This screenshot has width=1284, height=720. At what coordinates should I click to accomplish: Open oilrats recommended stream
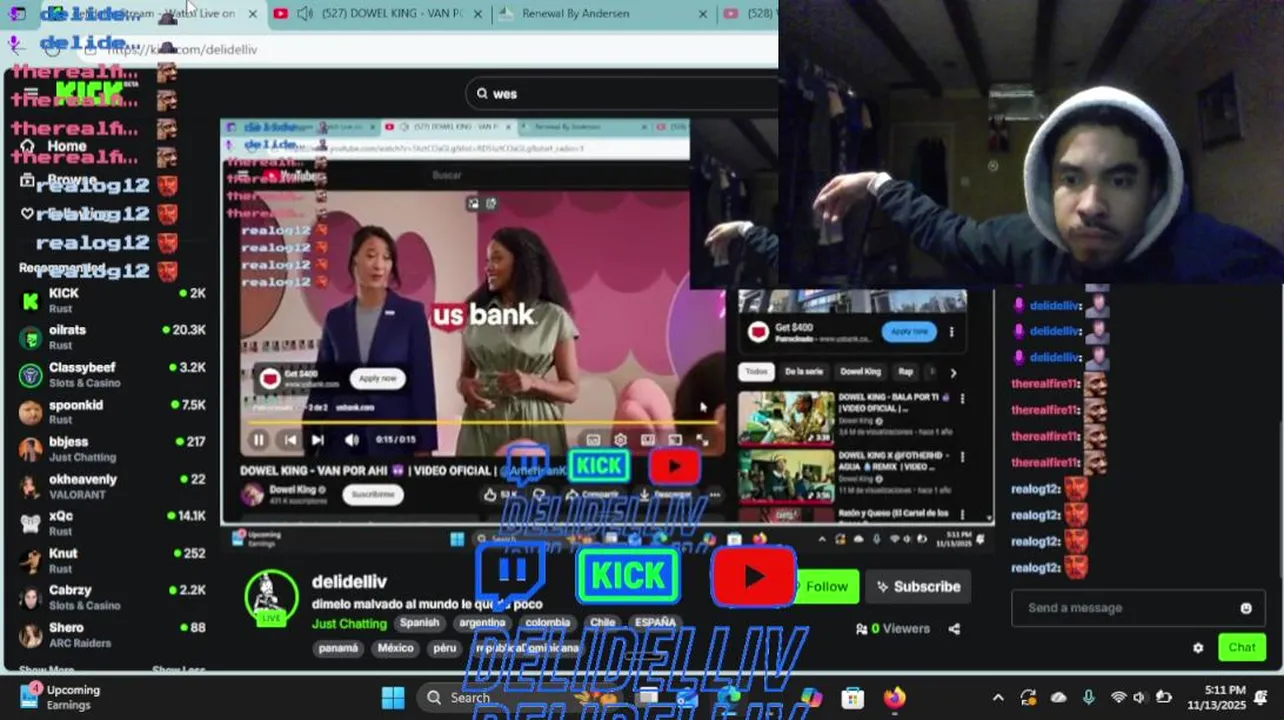coord(112,337)
